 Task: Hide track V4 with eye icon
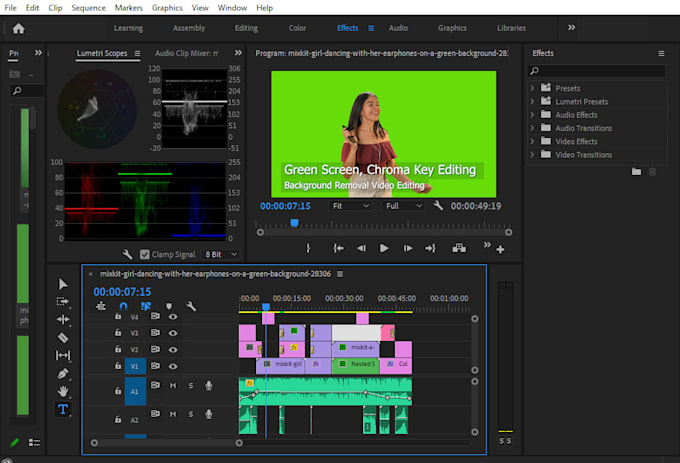[x=173, y=317]
